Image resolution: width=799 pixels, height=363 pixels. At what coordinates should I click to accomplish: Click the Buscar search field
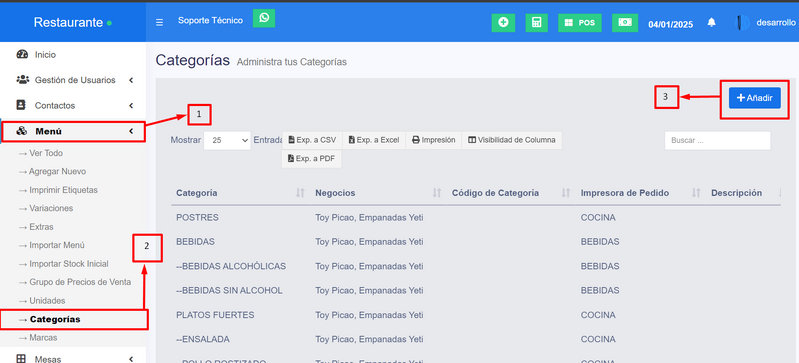[717, 141]
